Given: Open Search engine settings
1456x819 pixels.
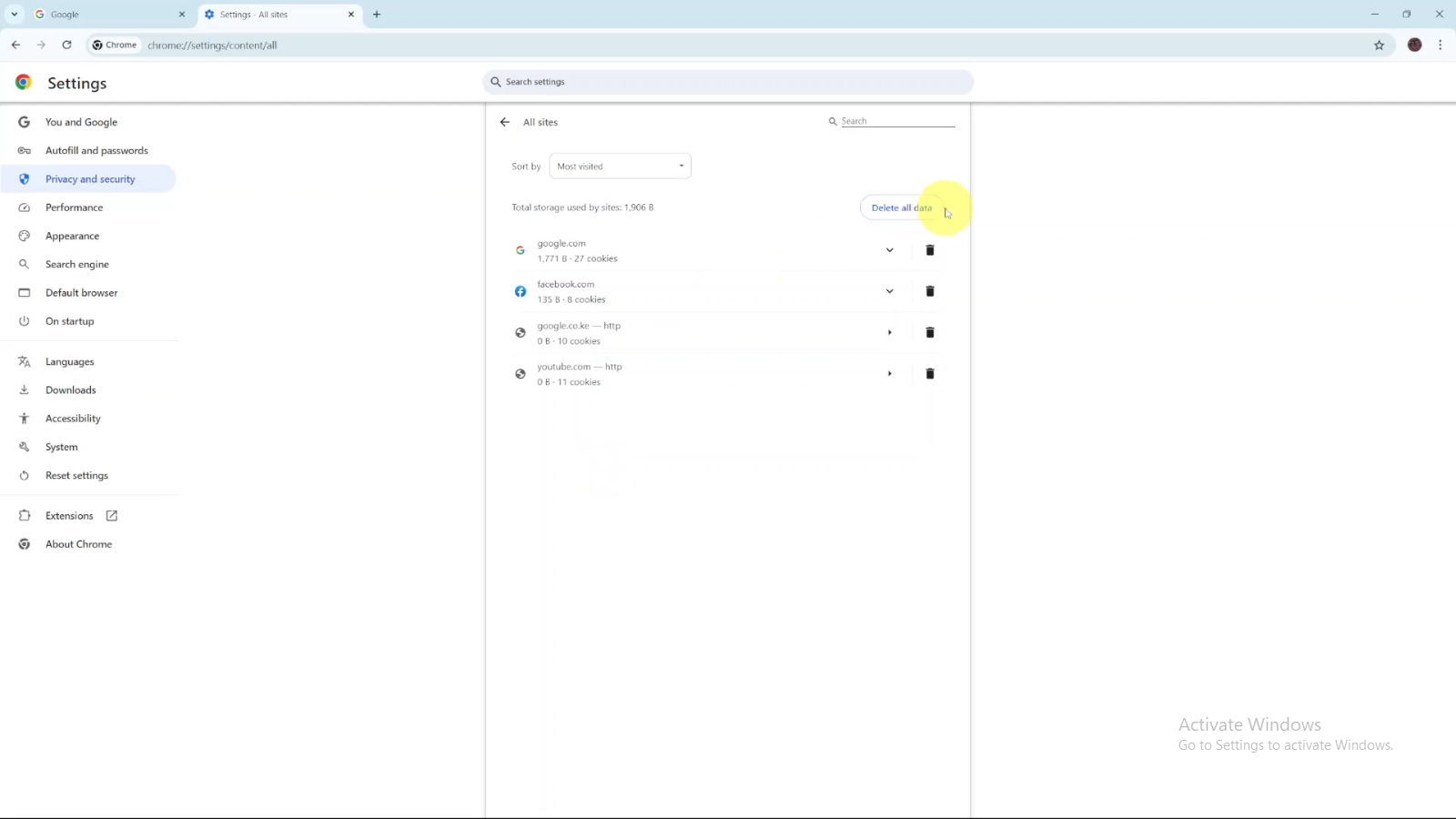Looking at the screenshot, I should point(88,264).
